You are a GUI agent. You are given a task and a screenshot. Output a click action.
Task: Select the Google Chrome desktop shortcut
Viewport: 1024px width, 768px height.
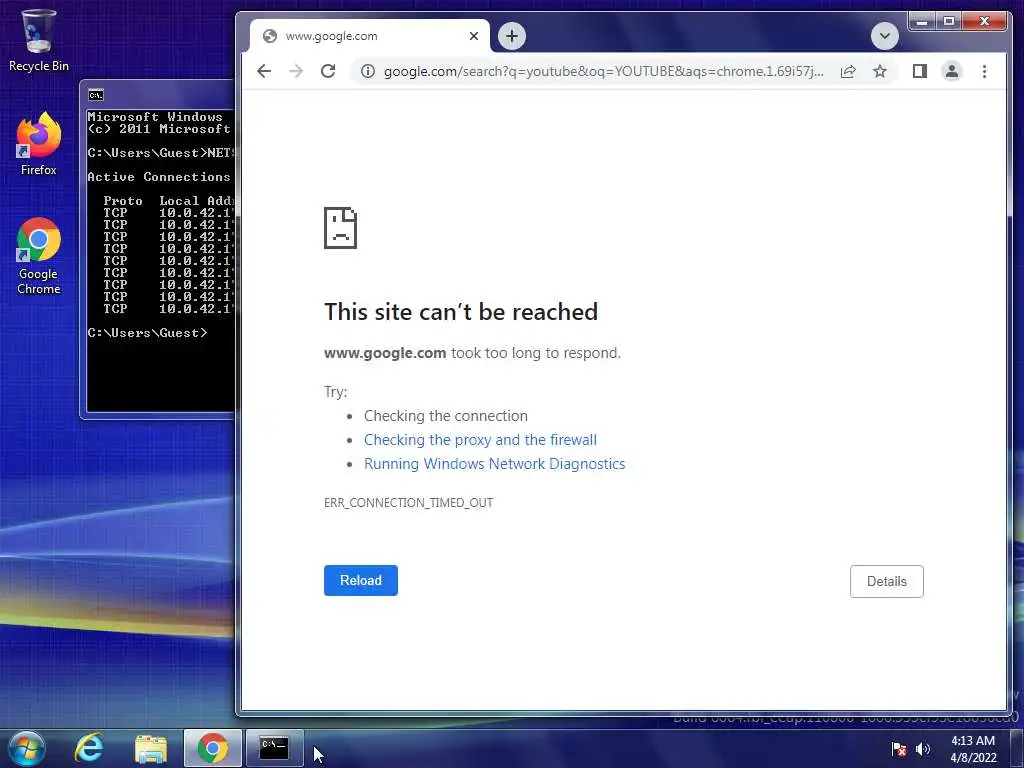(39, 255)
